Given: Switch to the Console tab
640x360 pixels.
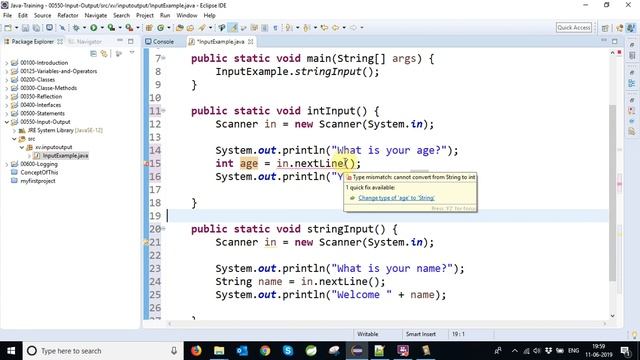Looking at the screenshot, I should pyautogui.click(x=160, y=42).
